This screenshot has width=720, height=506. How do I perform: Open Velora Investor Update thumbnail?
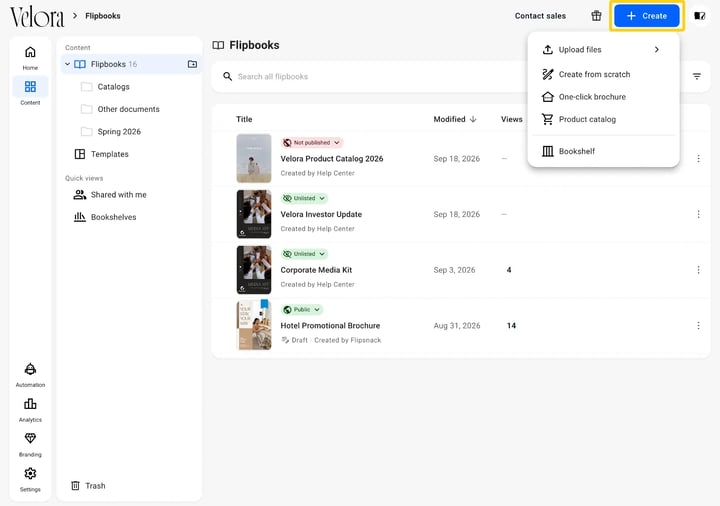point(254,214)
